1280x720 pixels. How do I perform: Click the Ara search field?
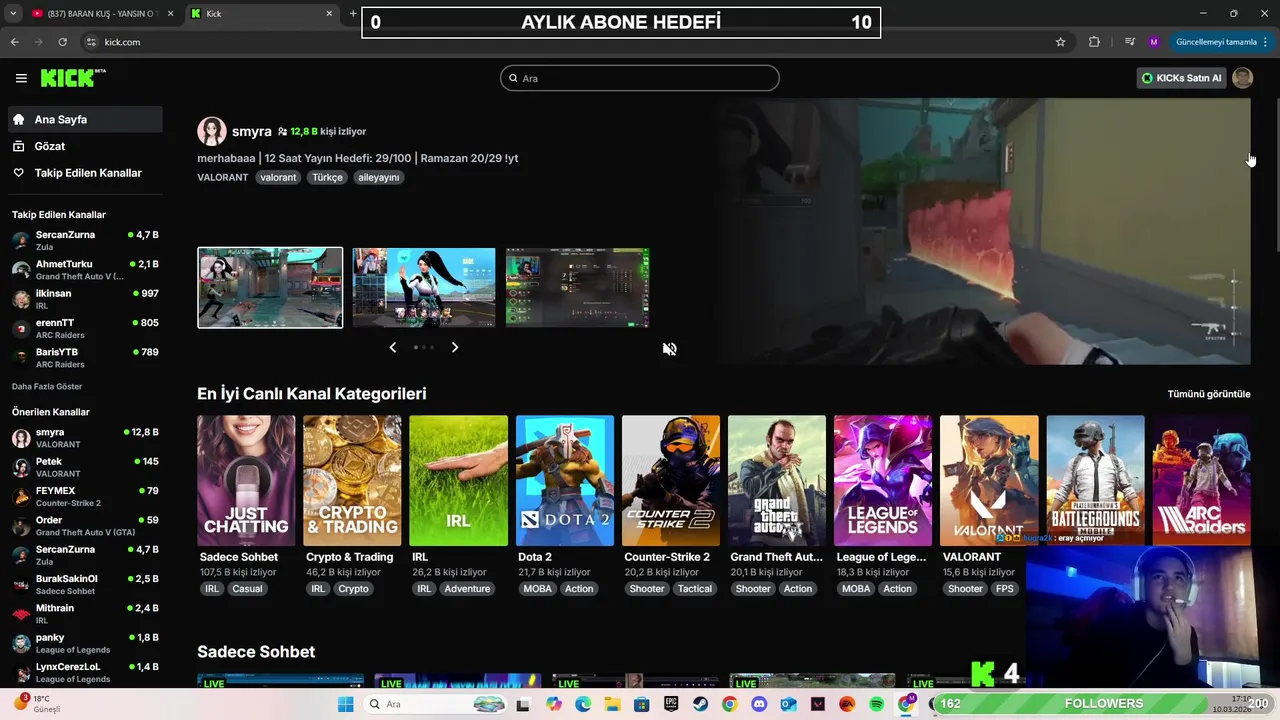pos(640,78)
